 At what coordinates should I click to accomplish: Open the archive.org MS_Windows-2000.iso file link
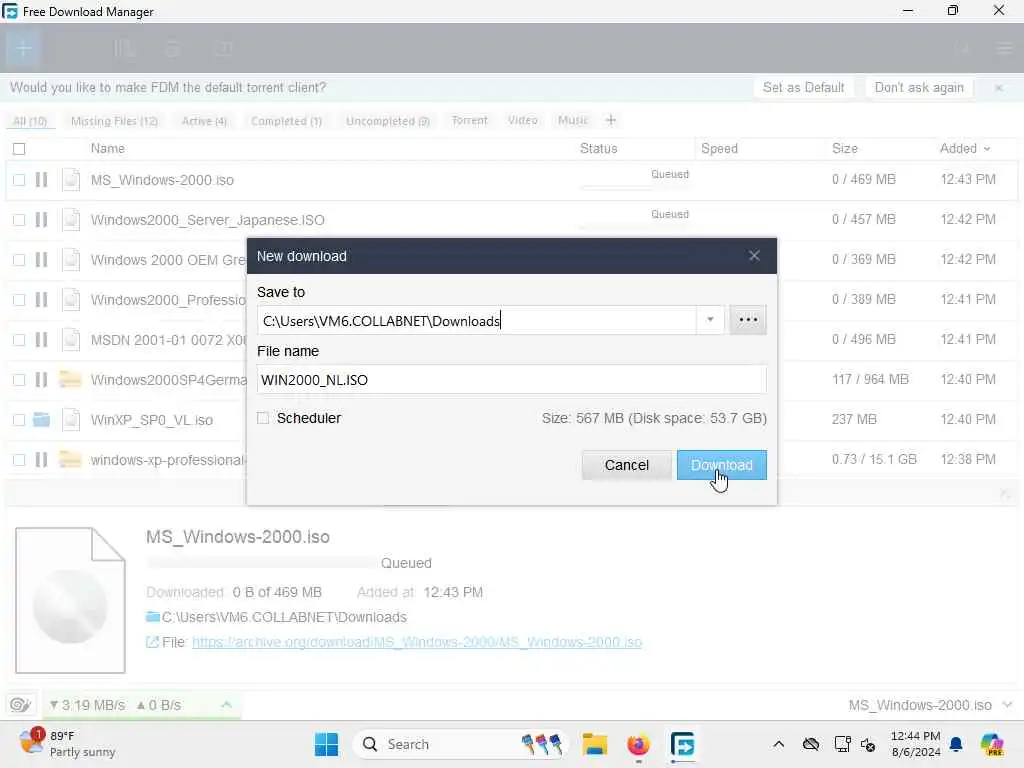tap(417, 642)
